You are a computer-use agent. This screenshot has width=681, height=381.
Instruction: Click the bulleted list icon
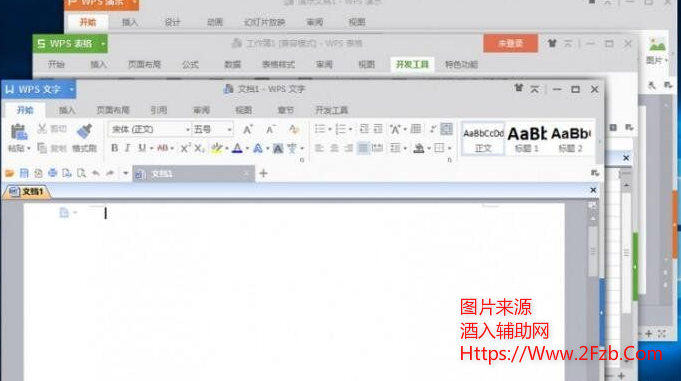[320, 129]
